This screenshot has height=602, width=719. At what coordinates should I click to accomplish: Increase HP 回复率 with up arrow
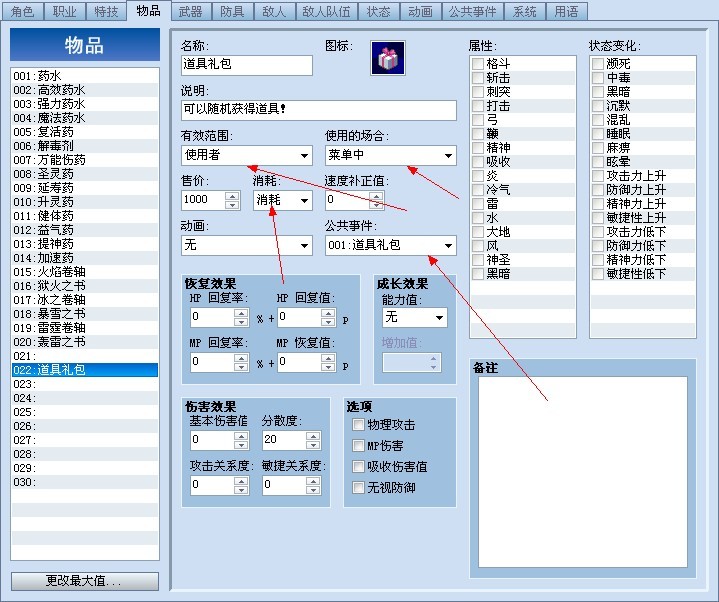pyautogui.click(x=241, y=313)
